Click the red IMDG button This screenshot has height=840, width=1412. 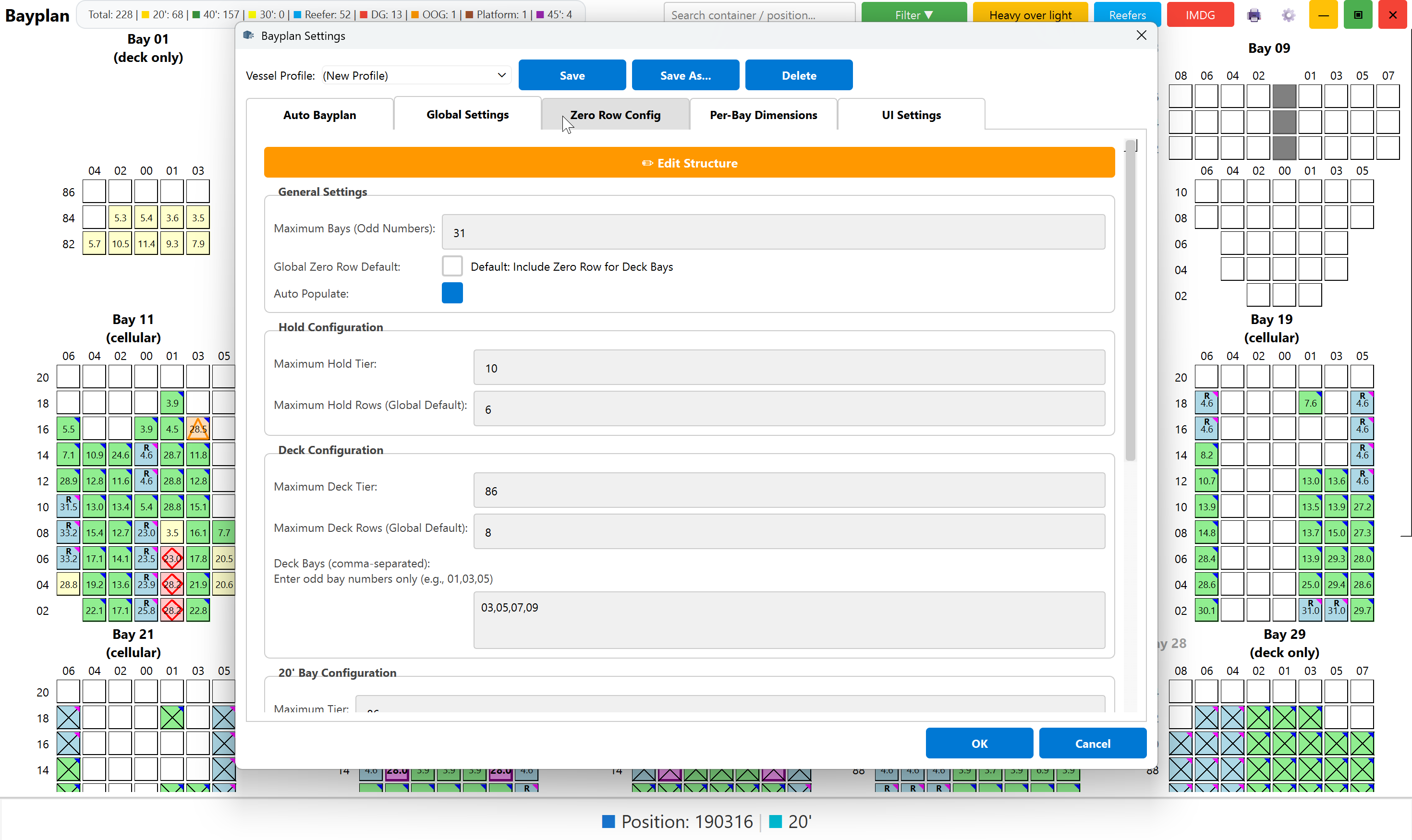coord(1200,15)
